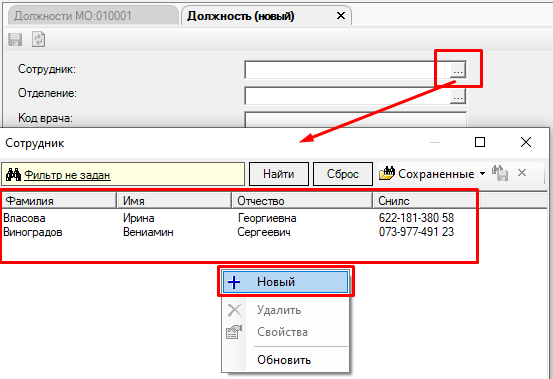Minimize the Сотрудник dialog window
The width and height of the screenshot is (553, 379).
coord(435,142)
